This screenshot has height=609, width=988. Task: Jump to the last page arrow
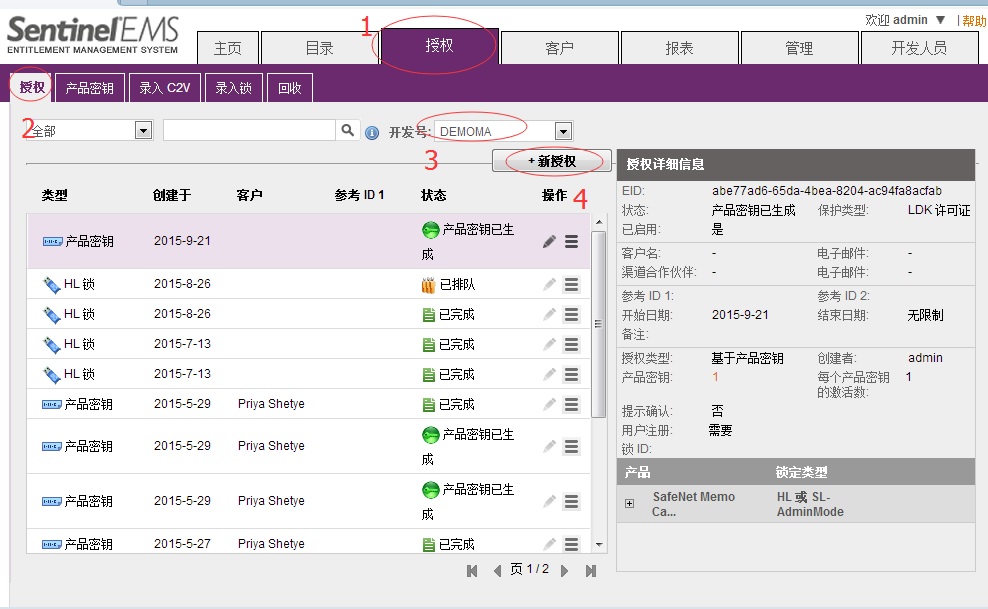coord(591,571)
